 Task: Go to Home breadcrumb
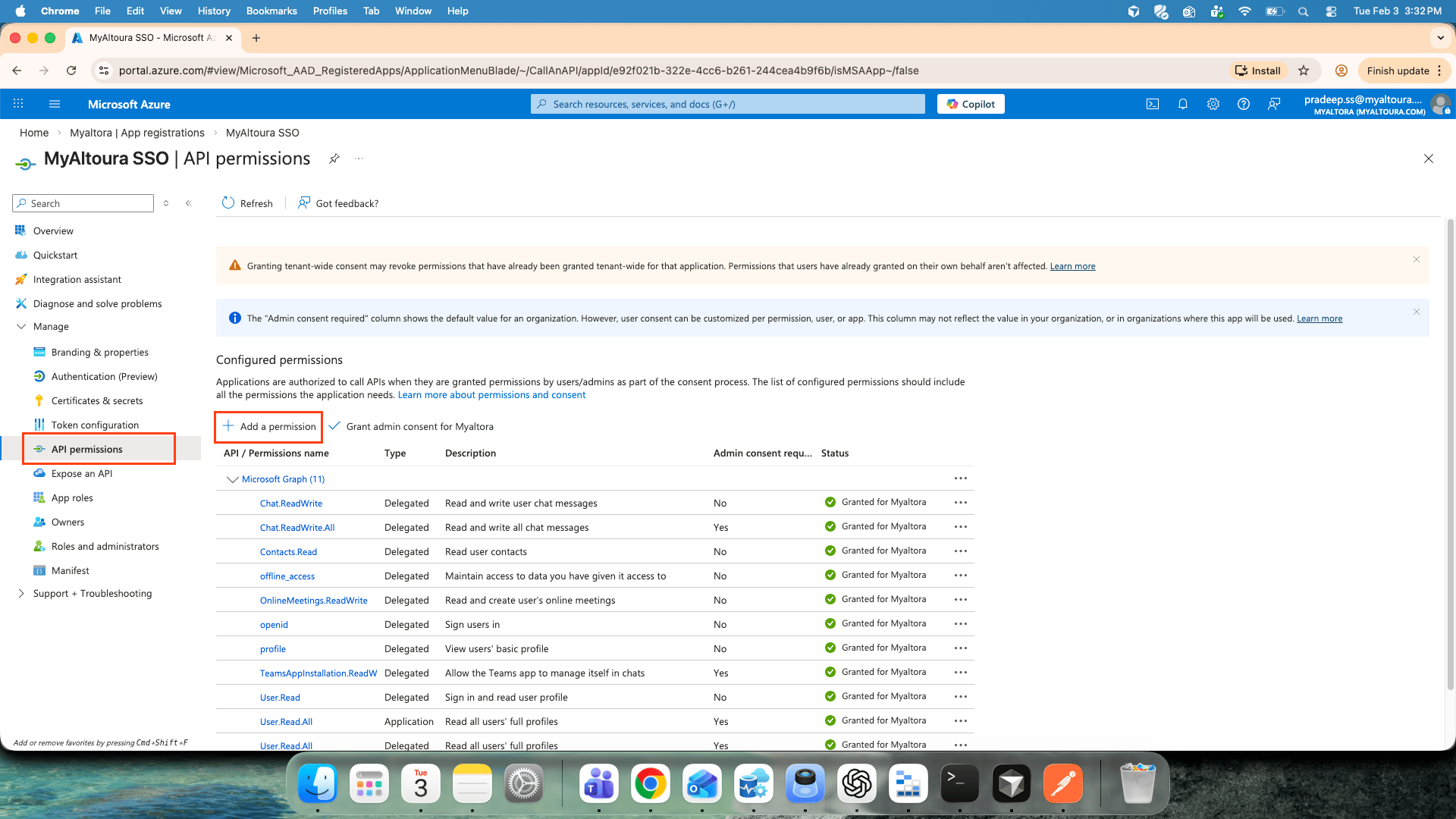(34, 133)
